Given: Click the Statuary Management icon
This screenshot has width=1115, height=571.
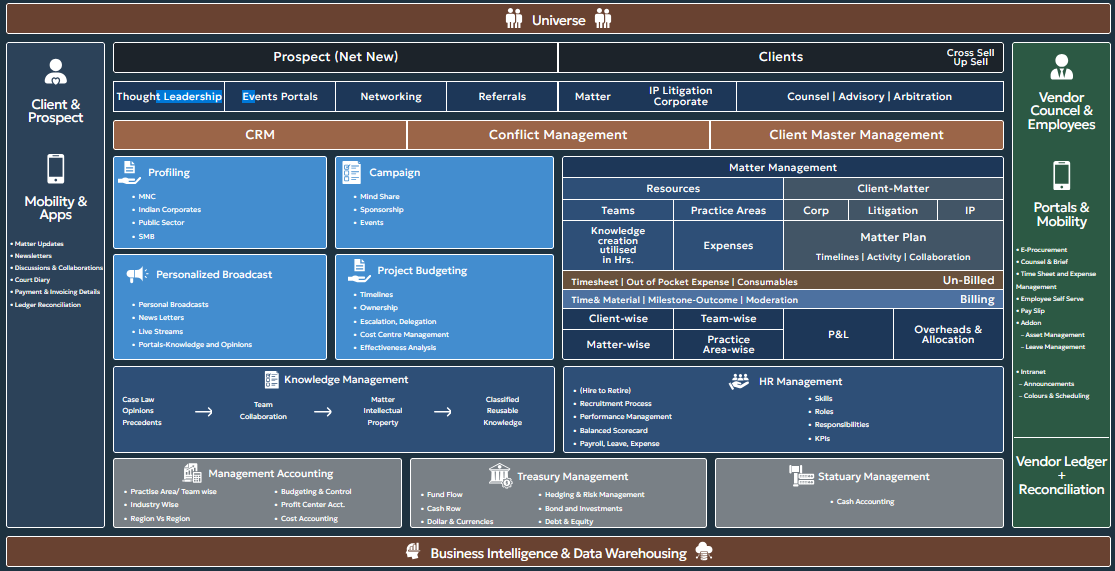Looking at the screenshot, I should [x=801, y=476].
